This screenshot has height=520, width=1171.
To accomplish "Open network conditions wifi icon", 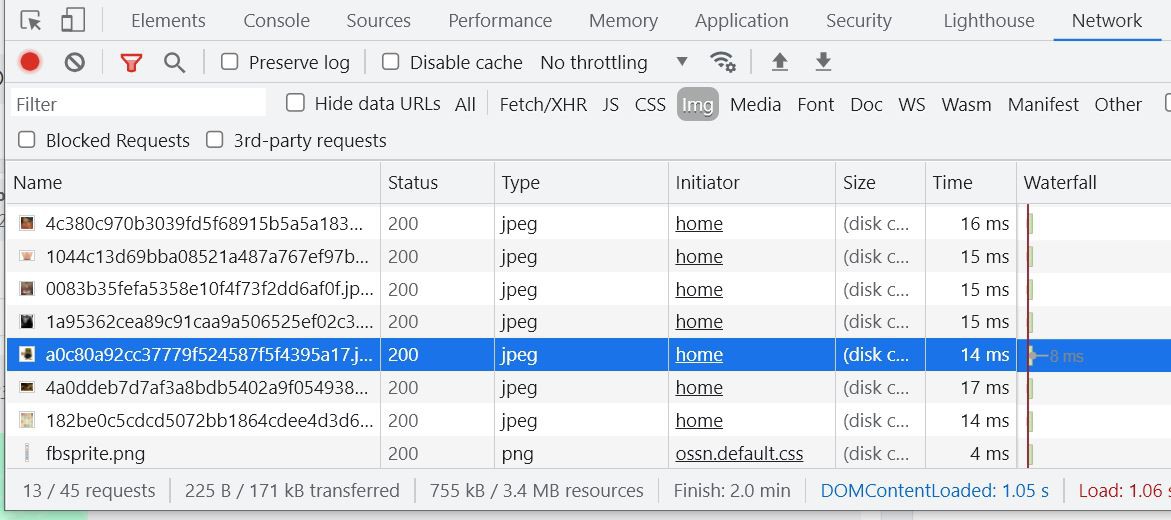I will pyautogui.click(x=722, y=62).
